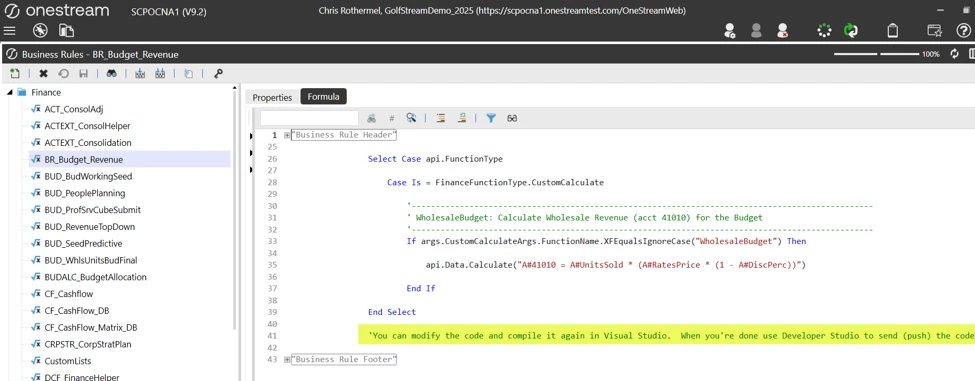Create a new business rule
Viewport: 975px width, 381px height.
click(15, 73)
